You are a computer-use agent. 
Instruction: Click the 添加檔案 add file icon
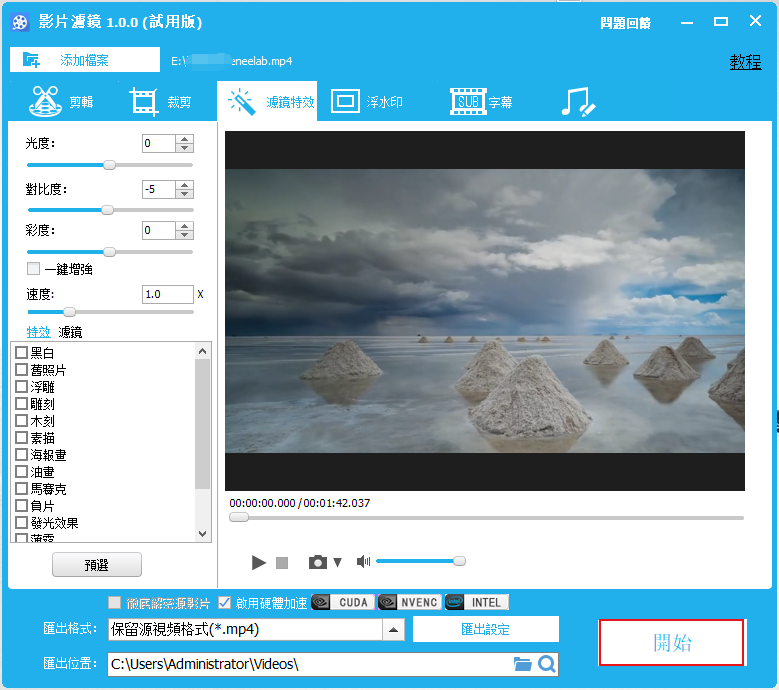[32, 60]
